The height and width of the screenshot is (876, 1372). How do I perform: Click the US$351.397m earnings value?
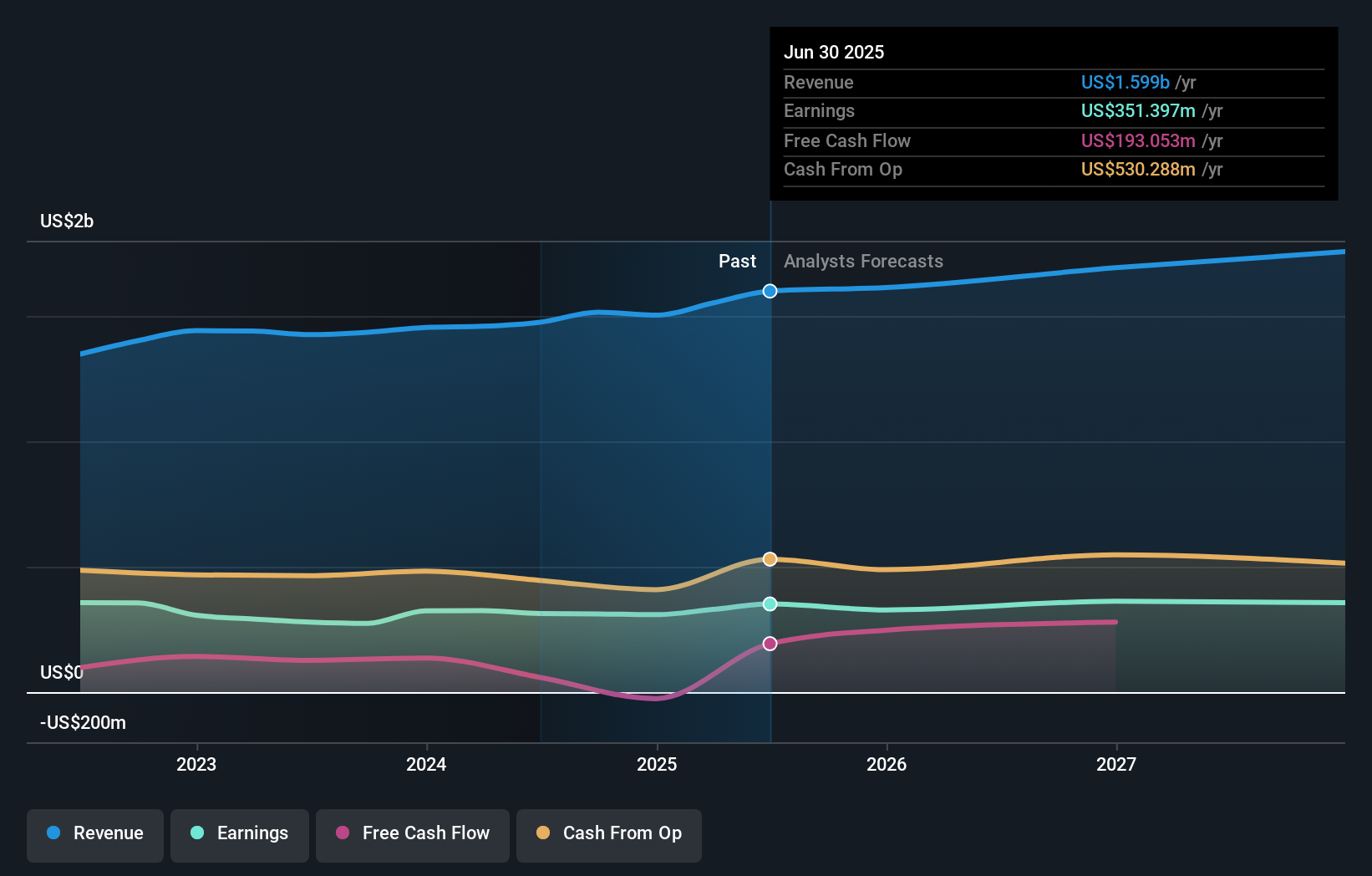1138,110
